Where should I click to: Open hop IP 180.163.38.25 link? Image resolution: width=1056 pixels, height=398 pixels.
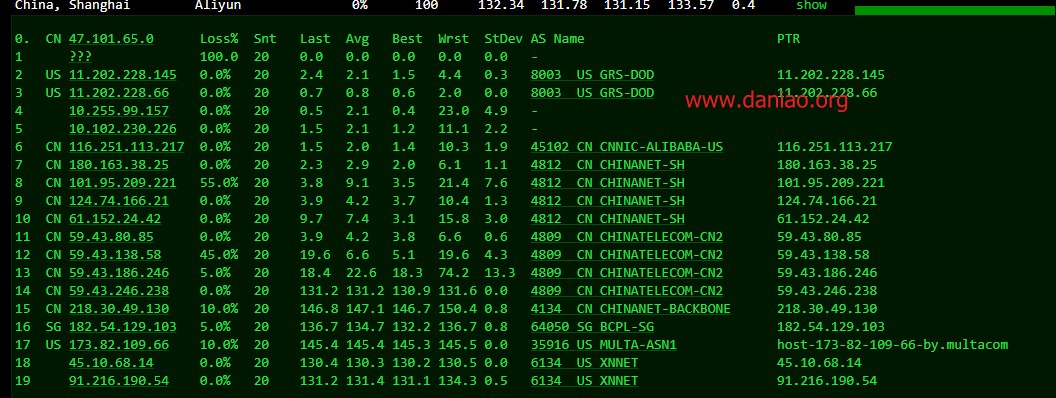click(119, 165)
